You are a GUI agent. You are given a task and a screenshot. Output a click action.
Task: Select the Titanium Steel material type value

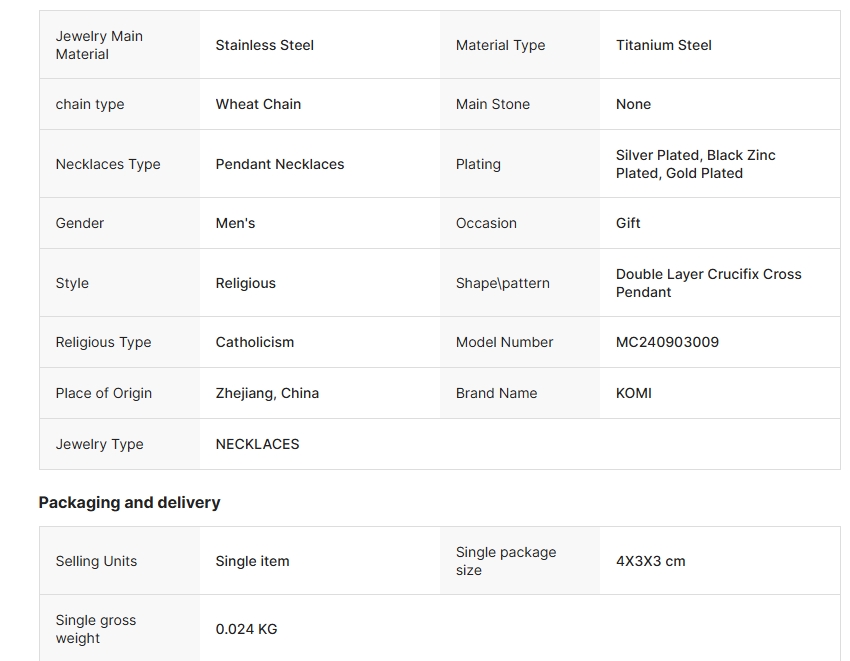coord(664,45)
